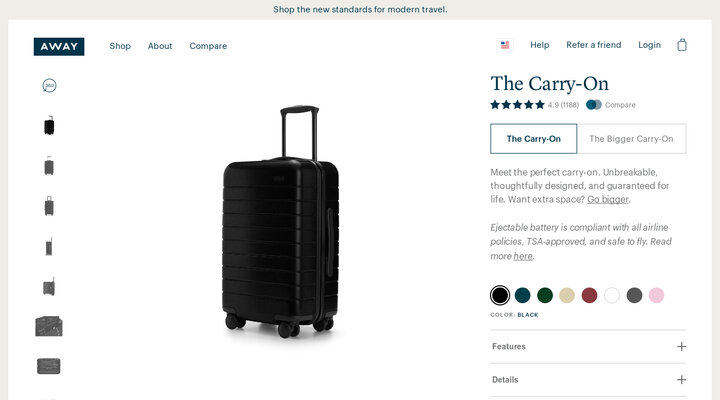The image size is (720, 400).
Task: Expand the Features section
Action: [x=509, y=347]
